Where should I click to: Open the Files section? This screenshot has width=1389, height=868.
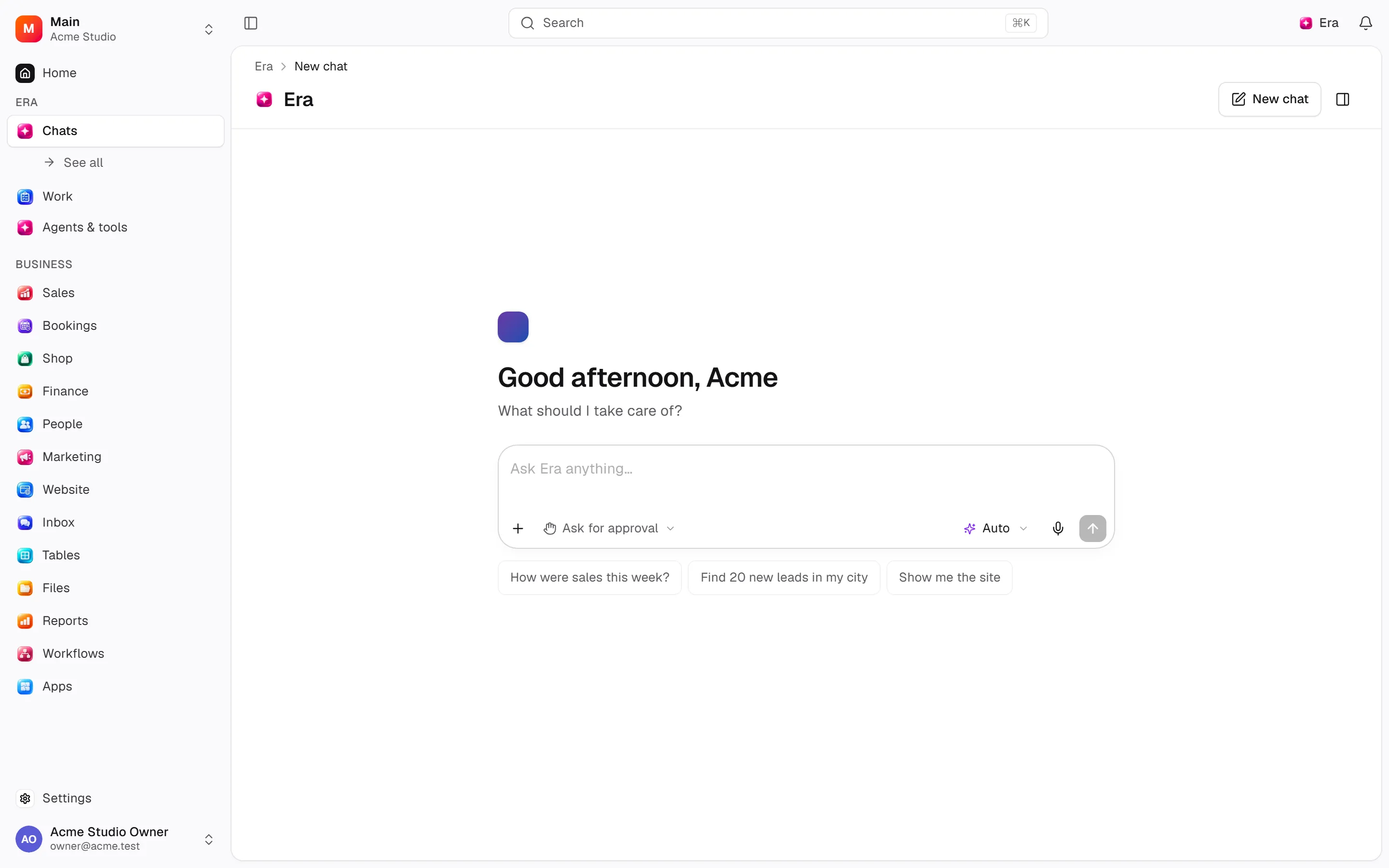point(116,587)
